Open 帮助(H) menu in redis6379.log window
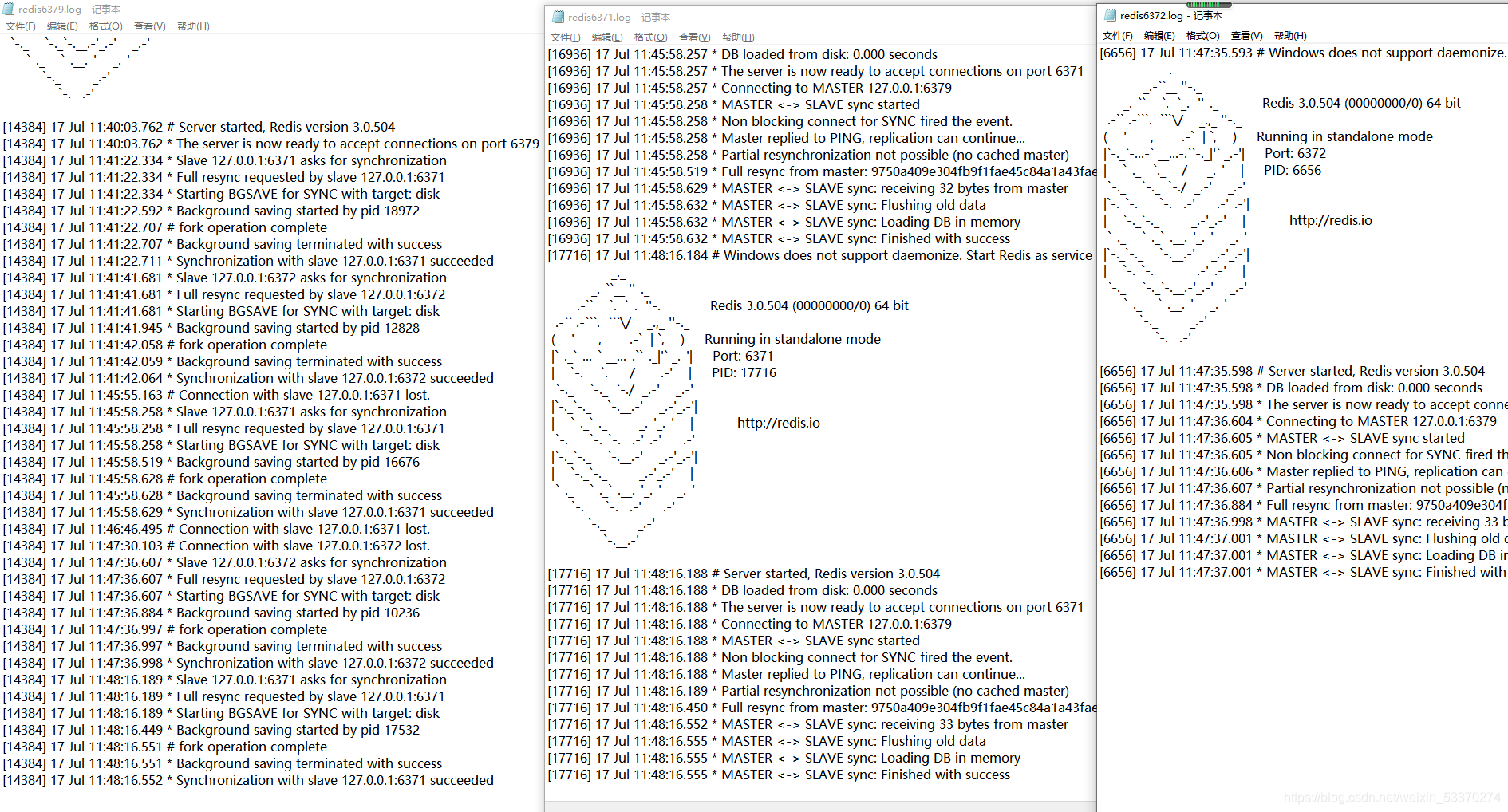 193,26
